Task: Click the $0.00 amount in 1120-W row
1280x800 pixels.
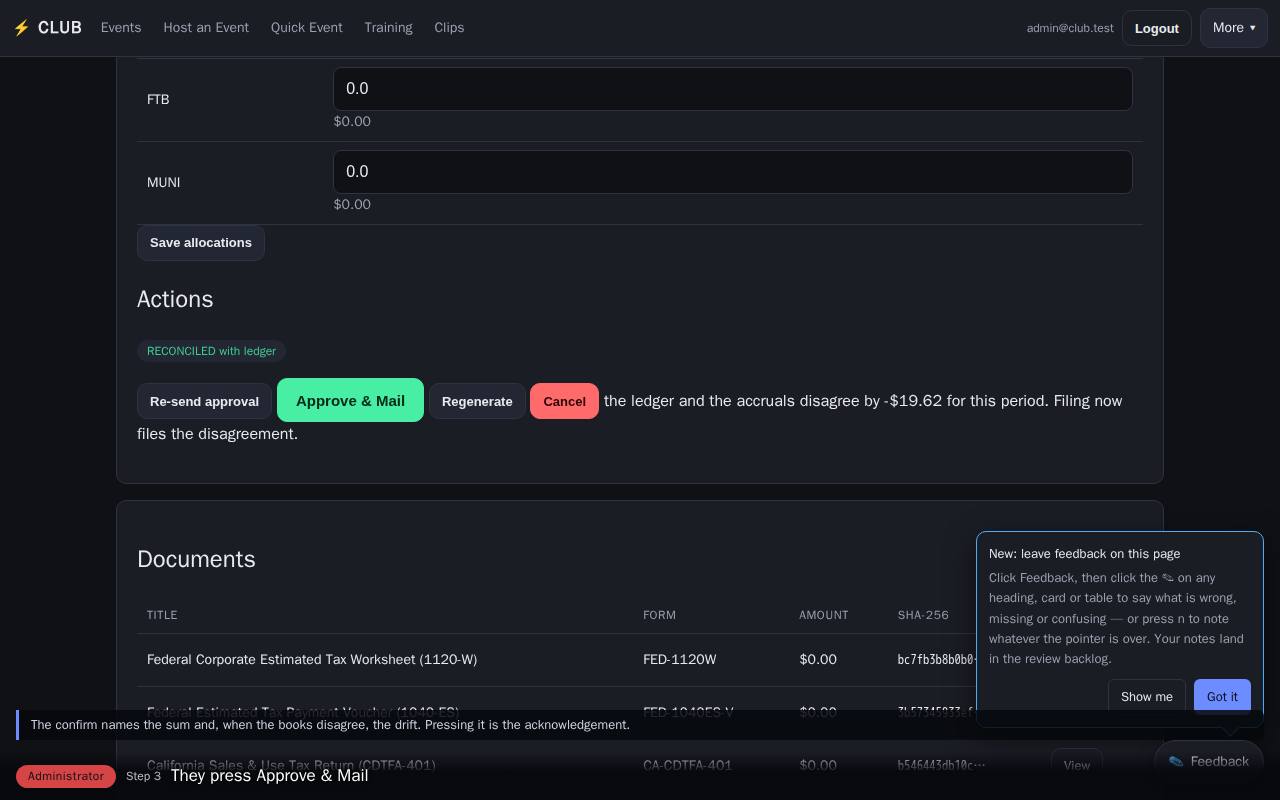Action: [818, 660]
